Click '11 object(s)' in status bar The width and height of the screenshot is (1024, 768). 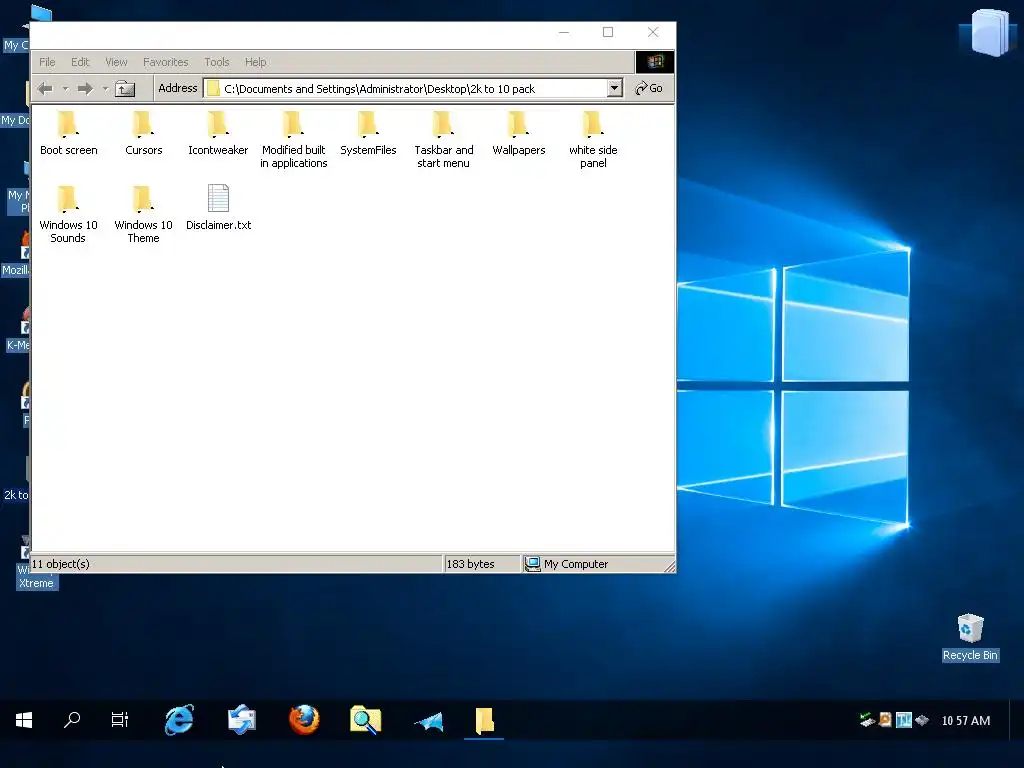[x=61, y=564]
